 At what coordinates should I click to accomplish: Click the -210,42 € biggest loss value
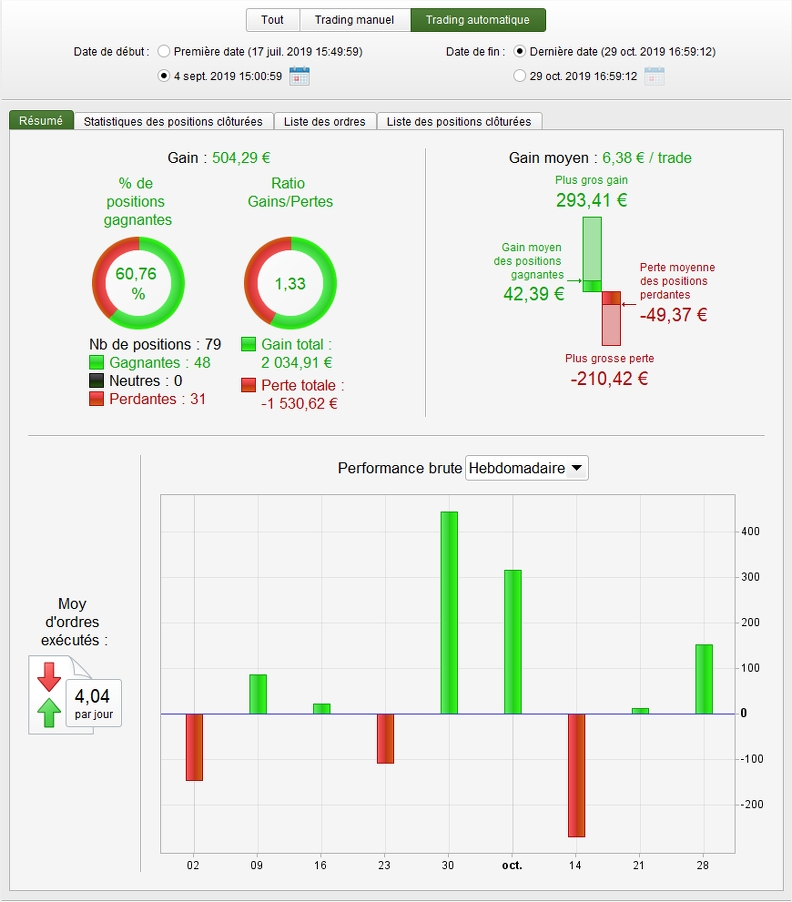click(610, 379)
